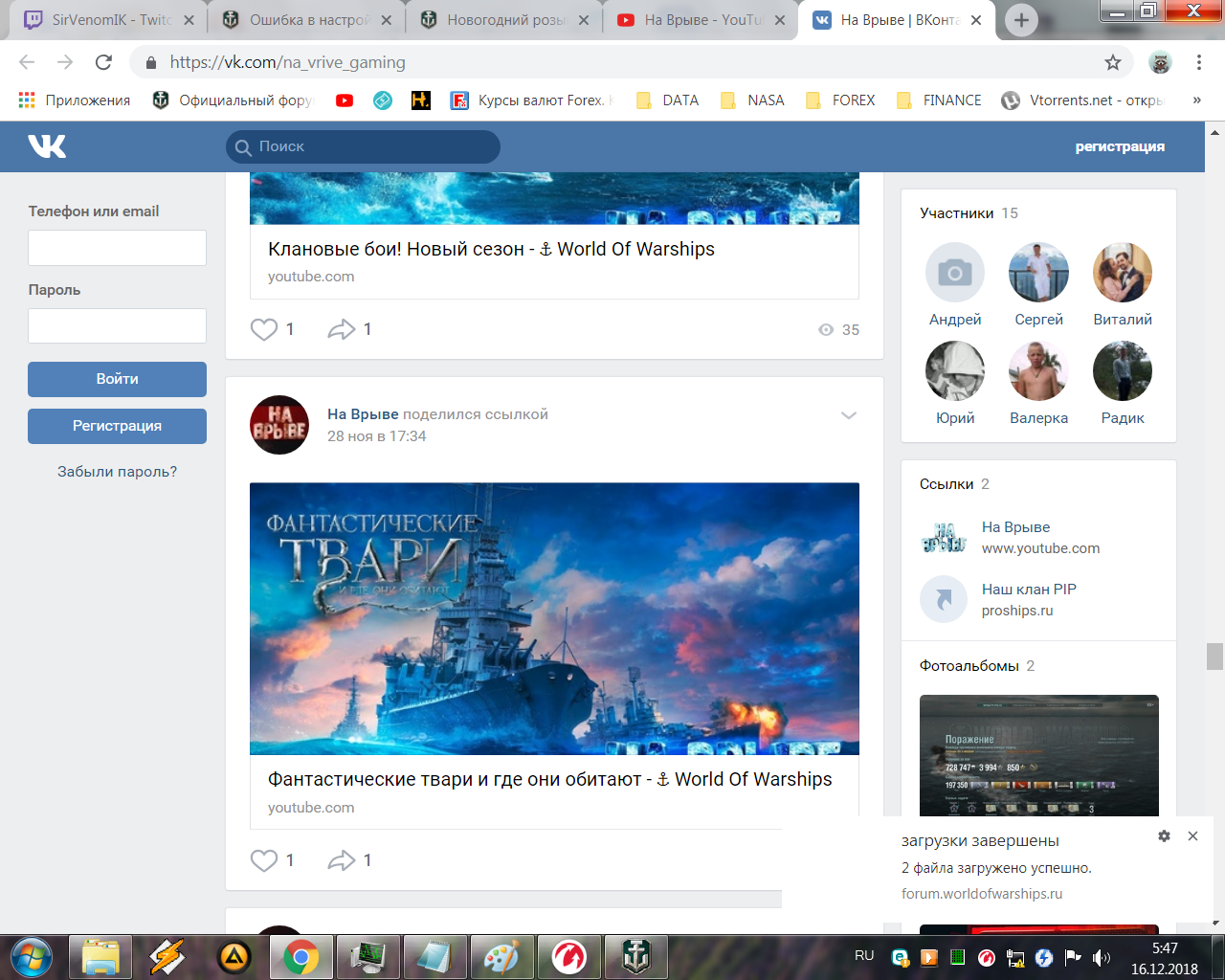Open a new browser tab
This screenshot has width=1225, height=980.
tap(1021, 20)
